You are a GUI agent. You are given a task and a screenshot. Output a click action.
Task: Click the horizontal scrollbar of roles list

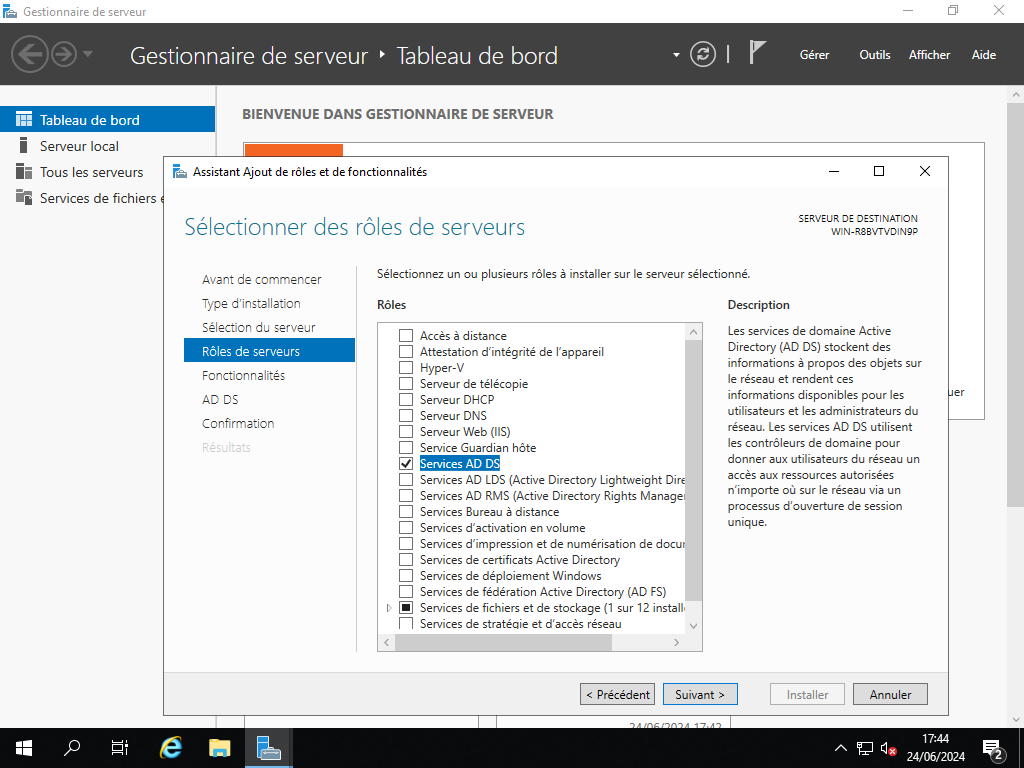pos(502,643)
